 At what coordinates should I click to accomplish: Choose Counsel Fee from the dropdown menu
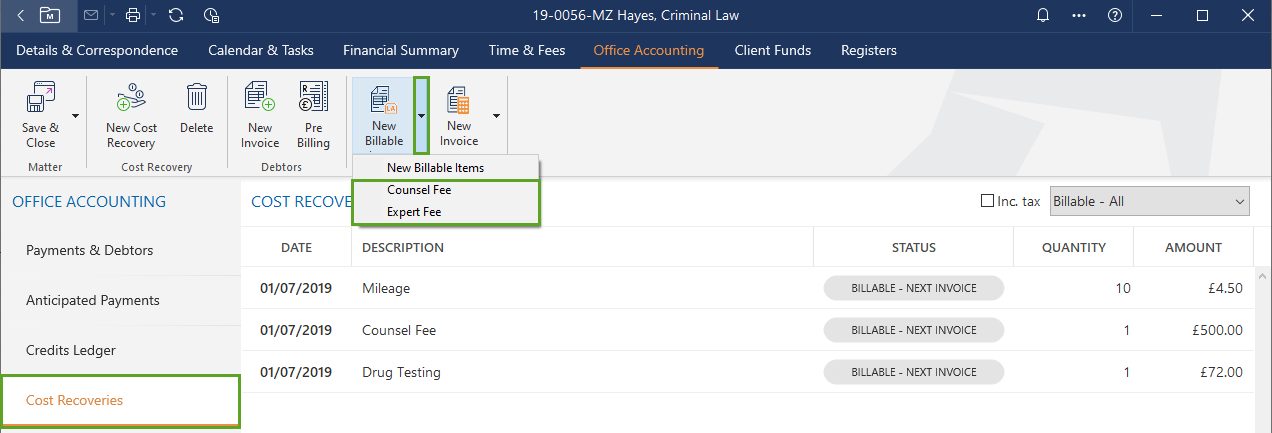pos(419,190)
